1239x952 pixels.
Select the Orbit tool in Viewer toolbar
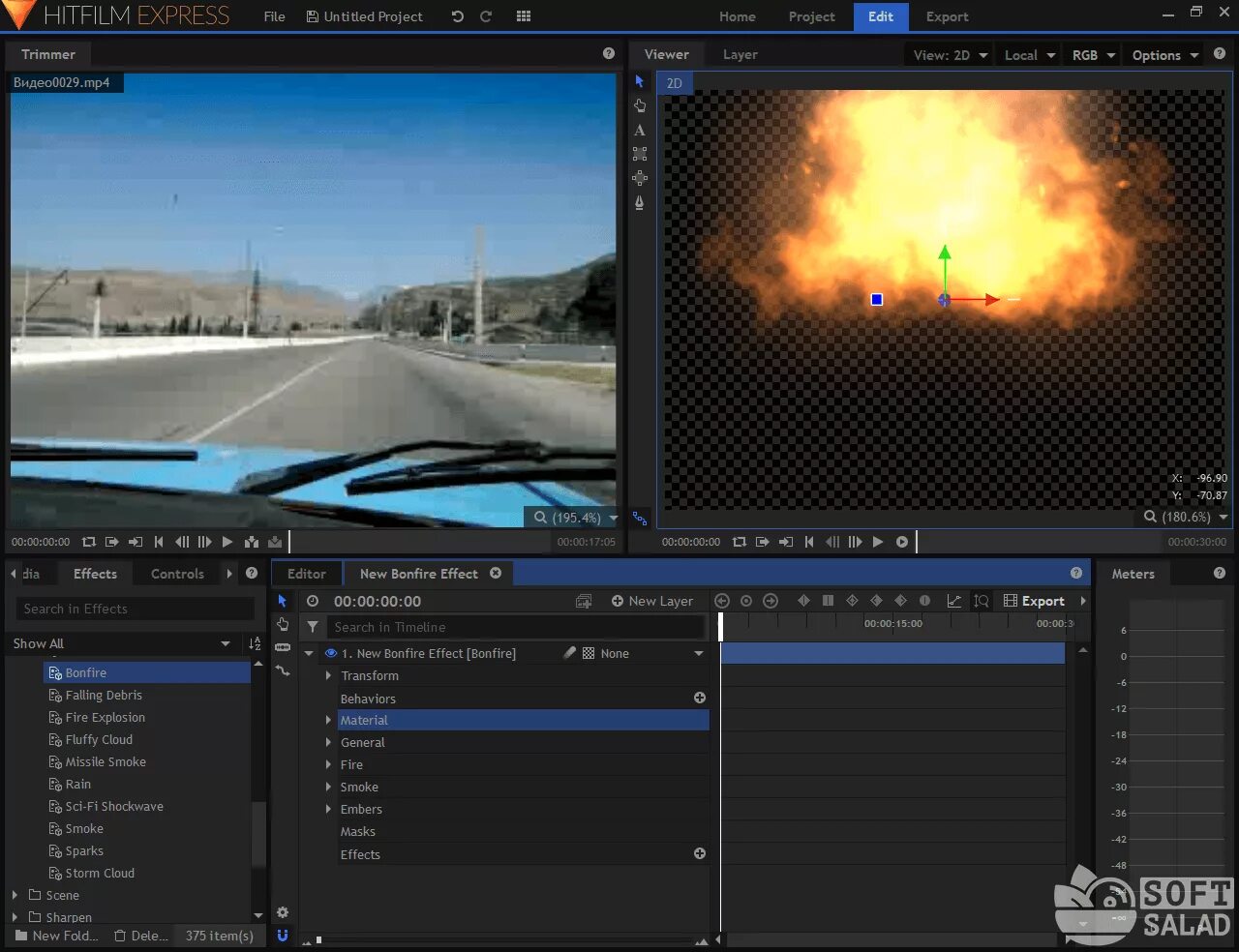(640, 178)
